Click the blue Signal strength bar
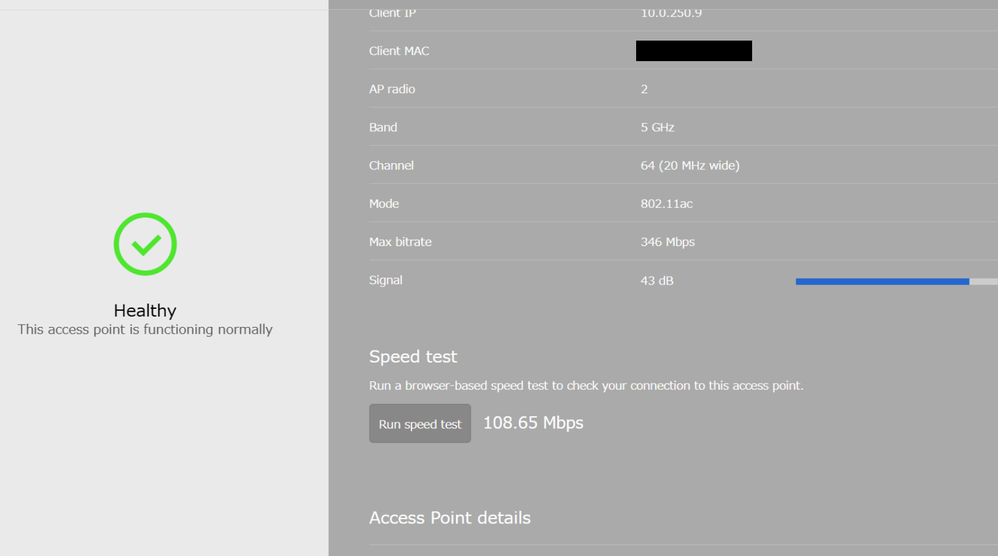998x556 pixels. coord(882,282)
